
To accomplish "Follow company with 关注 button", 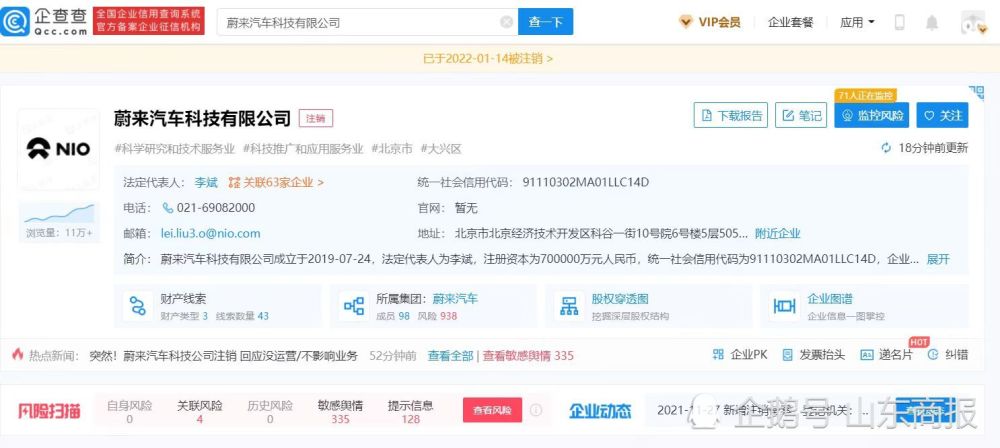I will coord(943,116).
